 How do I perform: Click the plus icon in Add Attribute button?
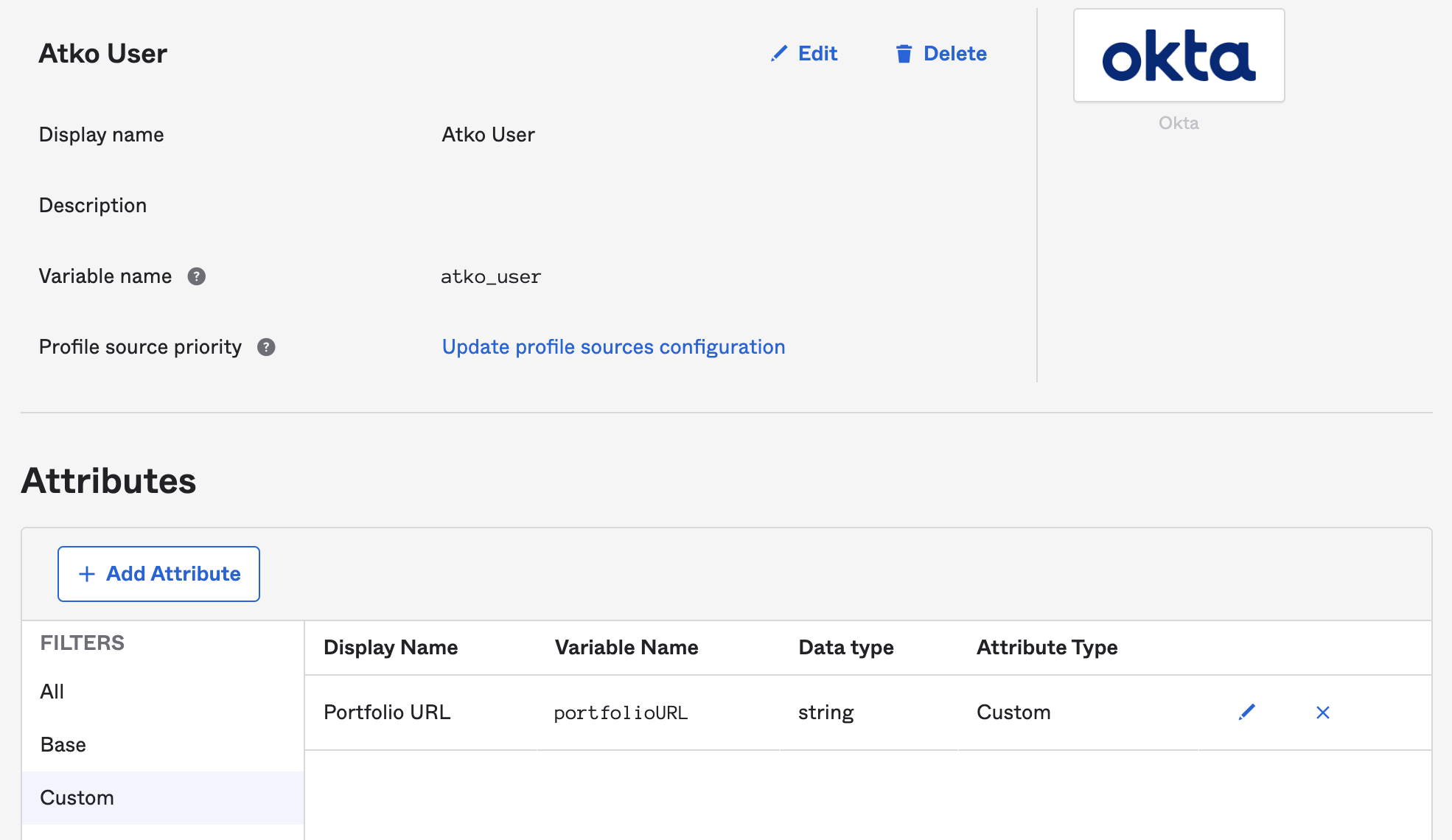pos(87,574)
